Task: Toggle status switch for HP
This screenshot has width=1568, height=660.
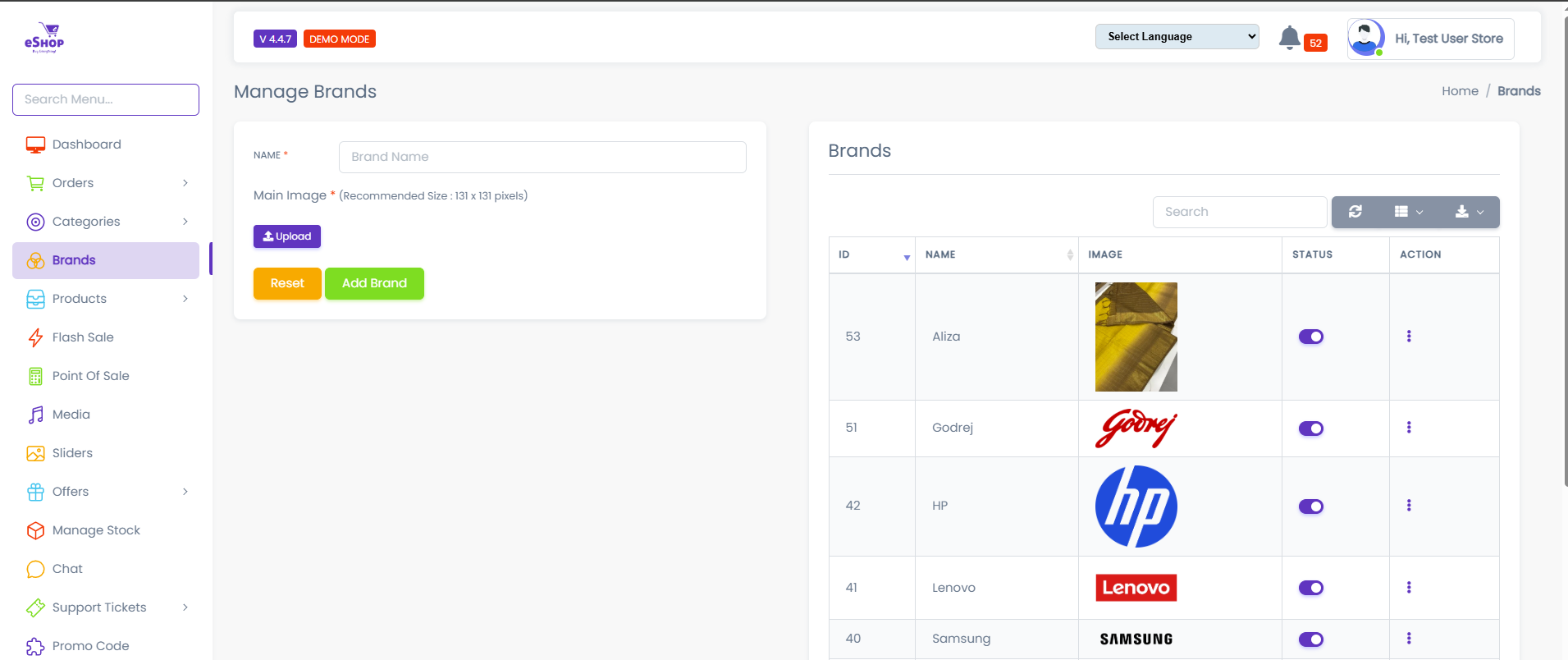Action: [1310, 506]
